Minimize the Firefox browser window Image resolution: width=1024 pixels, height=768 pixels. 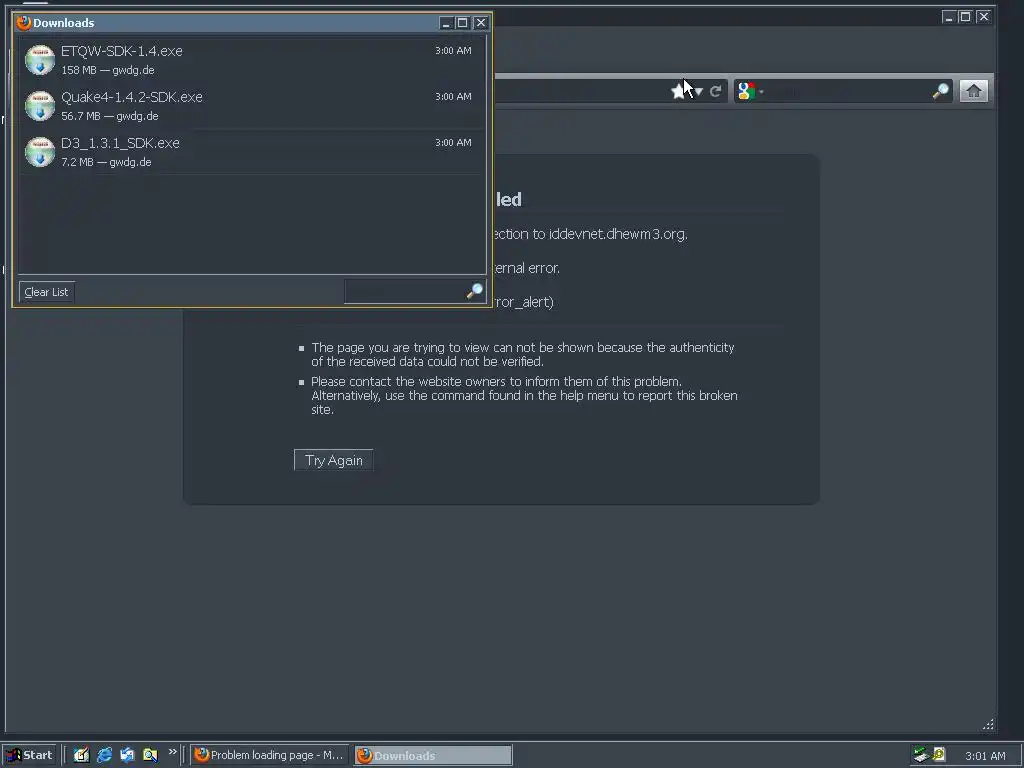click(x=949, y=17)
